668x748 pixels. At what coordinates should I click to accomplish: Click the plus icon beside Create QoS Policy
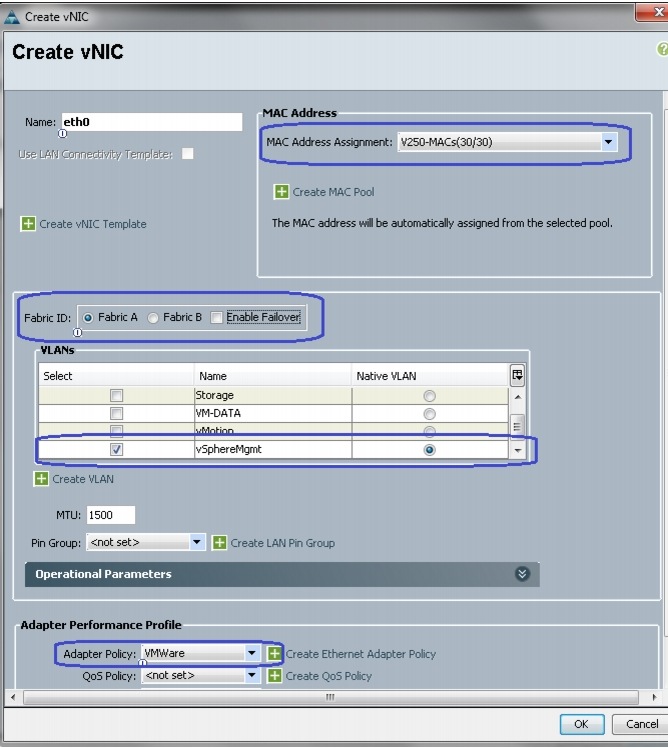click(x=274, y=675)
